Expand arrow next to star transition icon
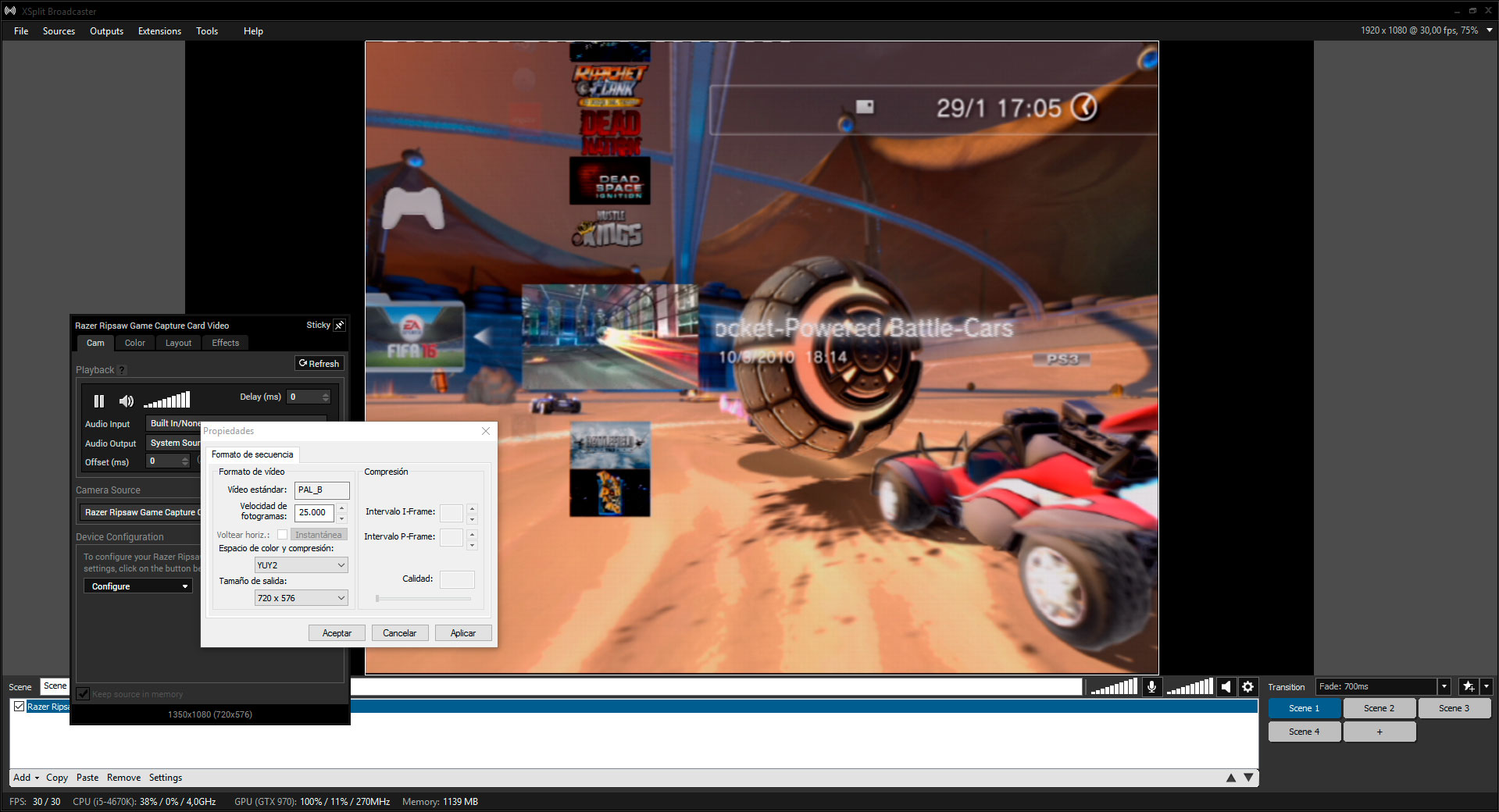Screen dimensions: 1499x812 1487,686
